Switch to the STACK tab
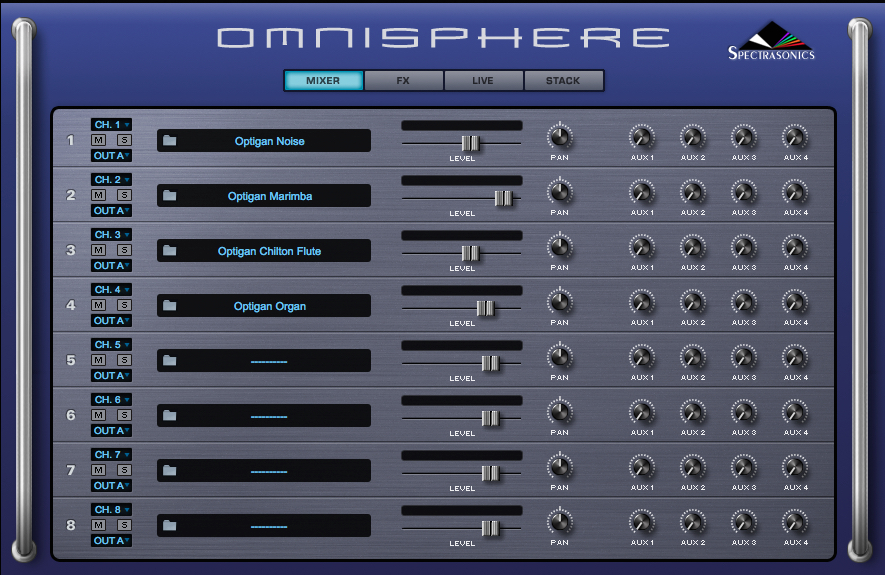This screenshot has height=575, width=885. [563, 80]
